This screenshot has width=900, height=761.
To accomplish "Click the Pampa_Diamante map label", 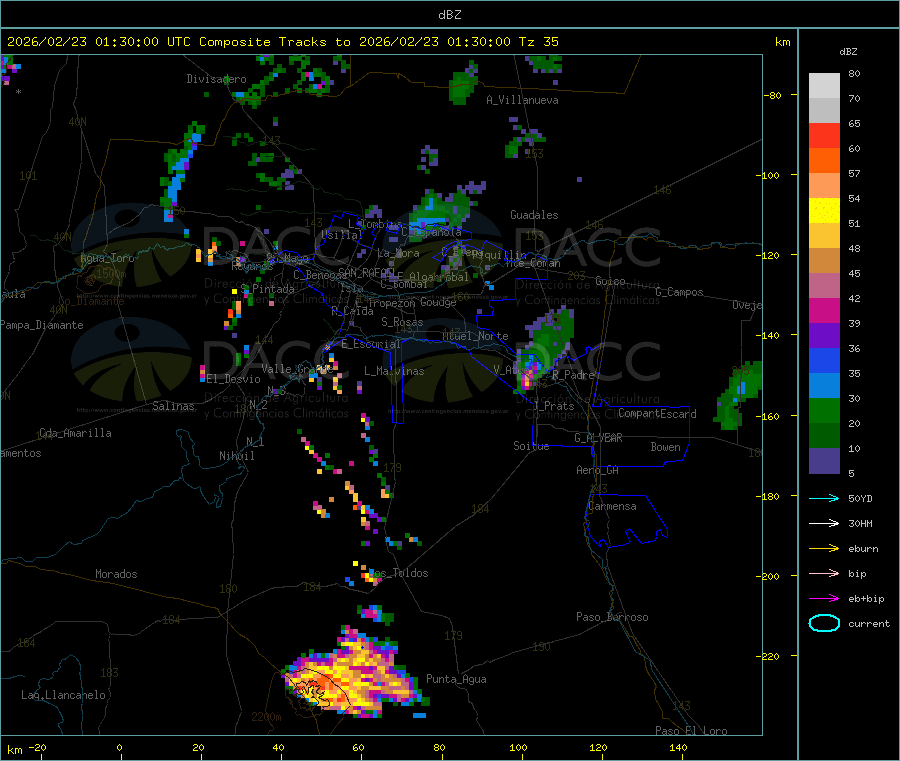I will (42, 325).
